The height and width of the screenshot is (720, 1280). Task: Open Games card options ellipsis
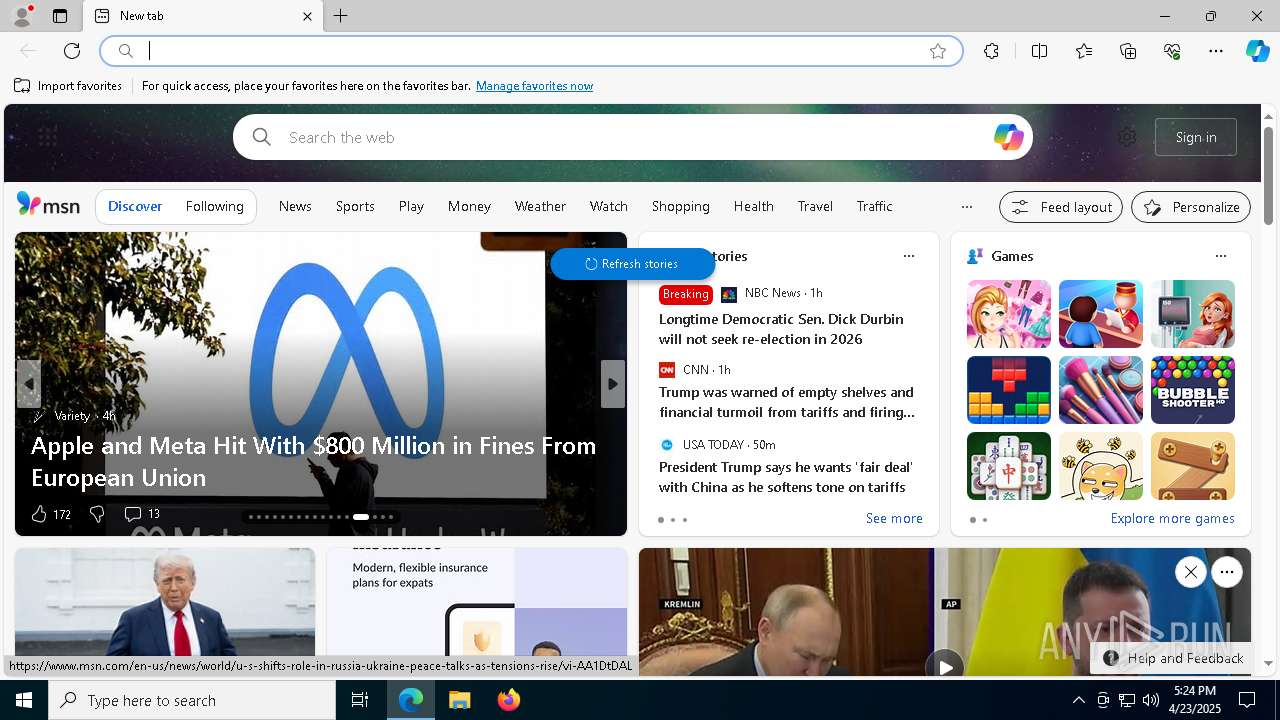[x=1221, y=256]
